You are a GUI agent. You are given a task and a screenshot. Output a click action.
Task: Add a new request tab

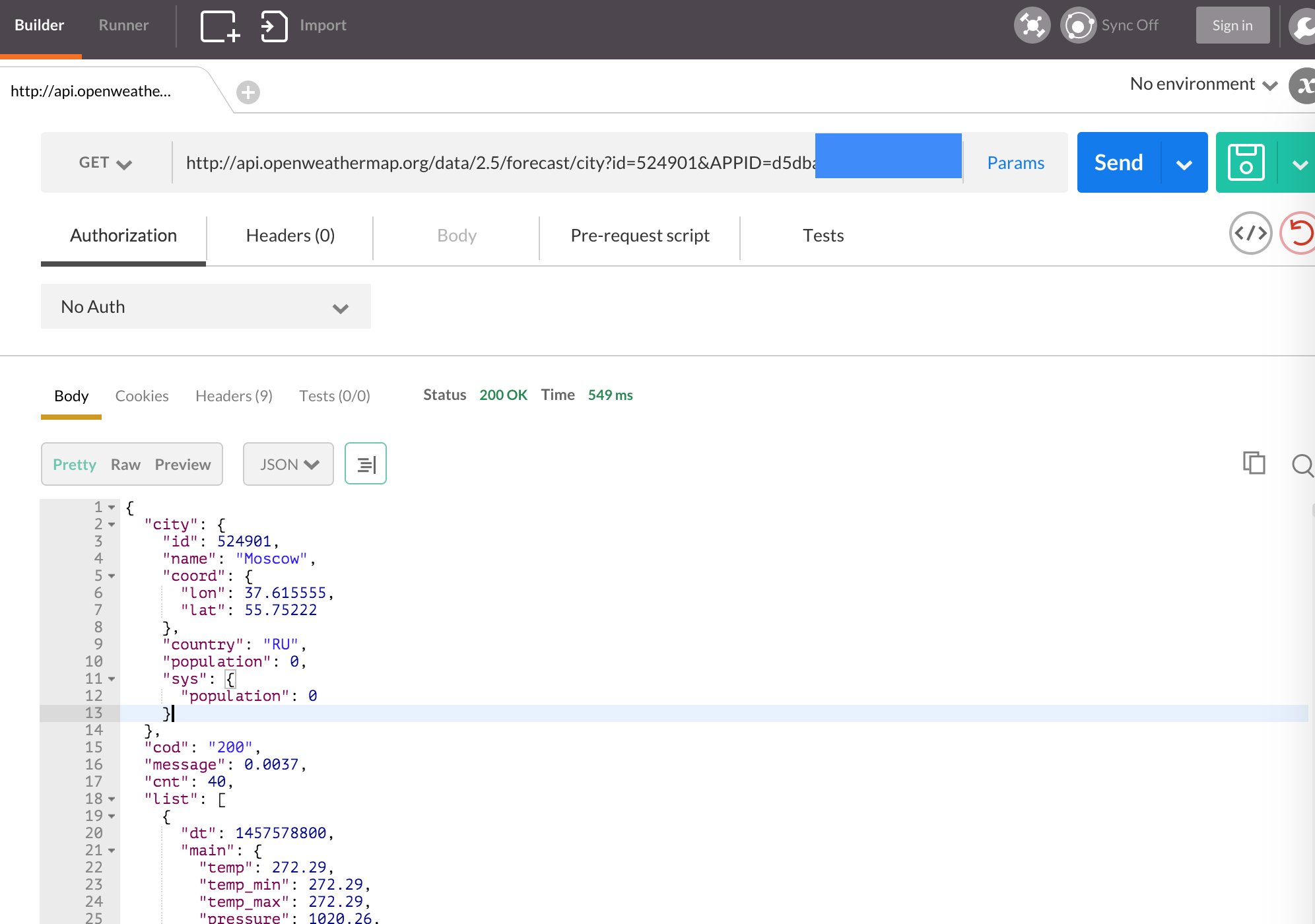click(x=248, y=92)
